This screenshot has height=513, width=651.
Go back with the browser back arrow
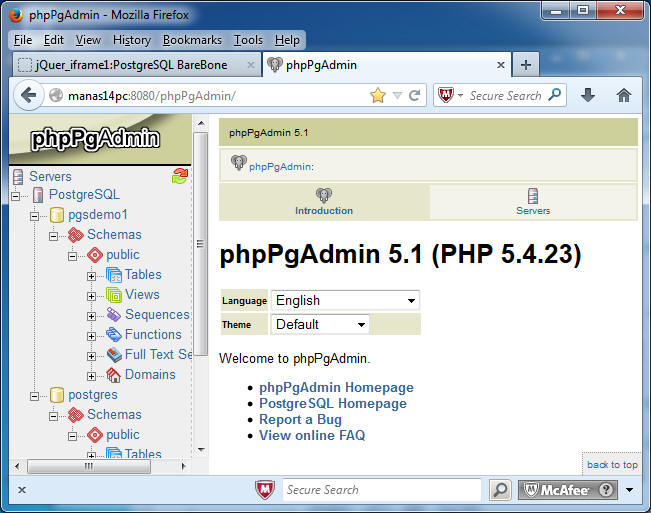[28, 95]
